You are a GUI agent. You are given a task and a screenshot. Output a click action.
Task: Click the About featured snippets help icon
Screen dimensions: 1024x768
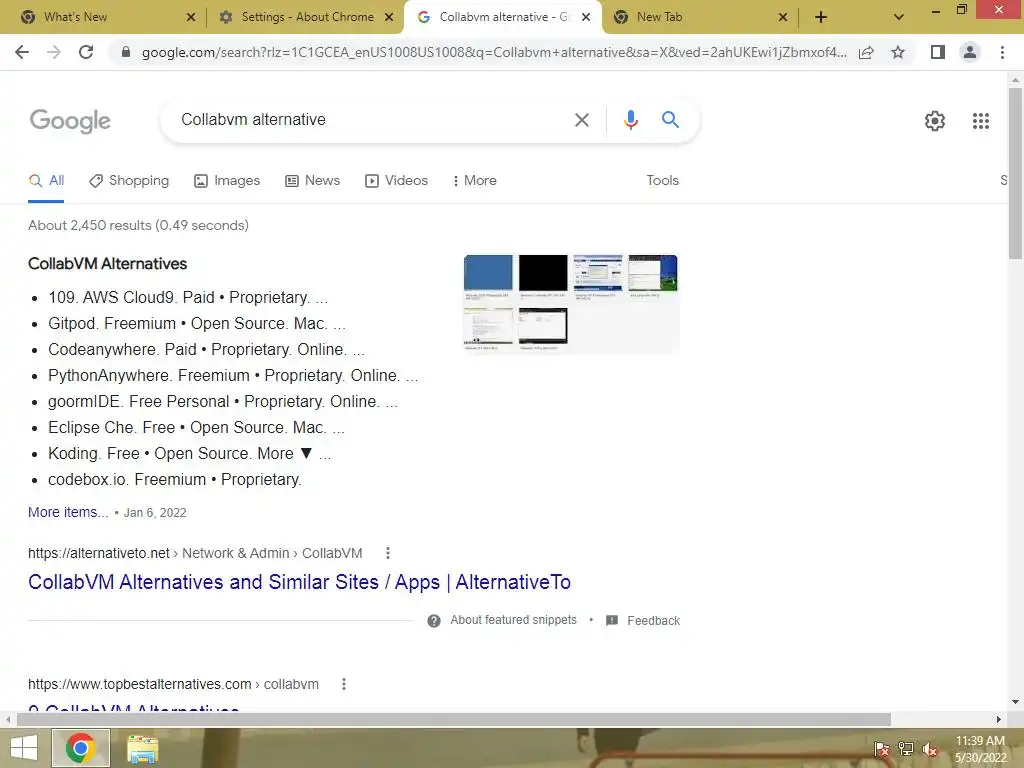coord(434,620)
